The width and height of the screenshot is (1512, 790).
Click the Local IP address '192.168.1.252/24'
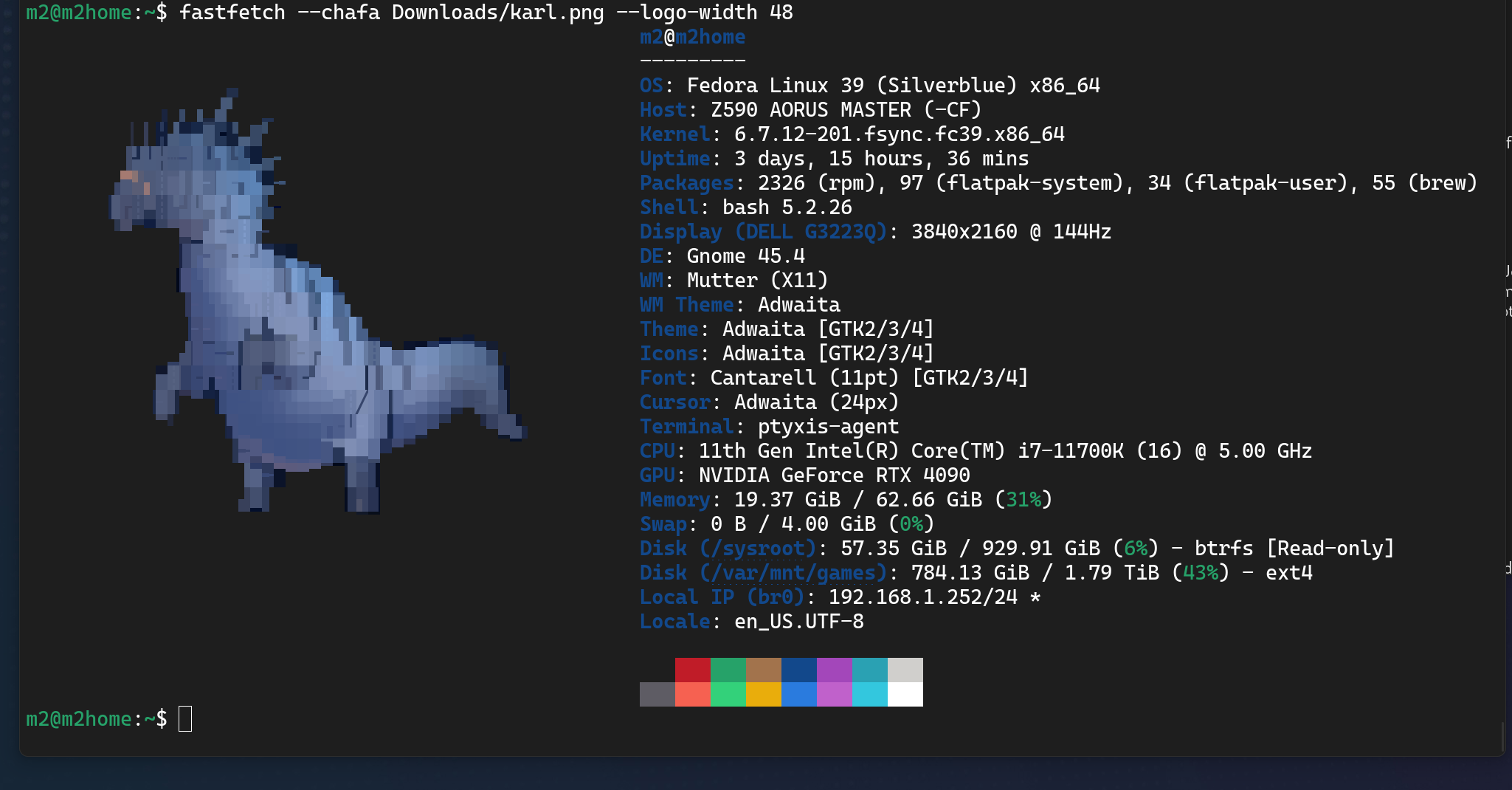(923, 597)
